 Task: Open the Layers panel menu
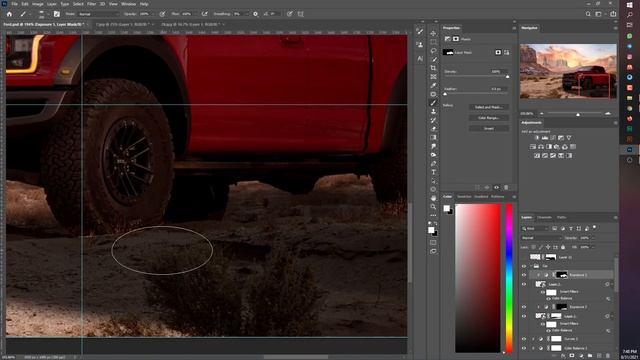615,218
